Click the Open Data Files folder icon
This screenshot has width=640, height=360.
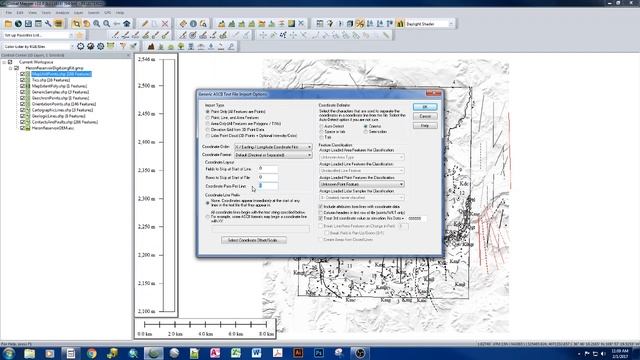click(x=8, y=24)
